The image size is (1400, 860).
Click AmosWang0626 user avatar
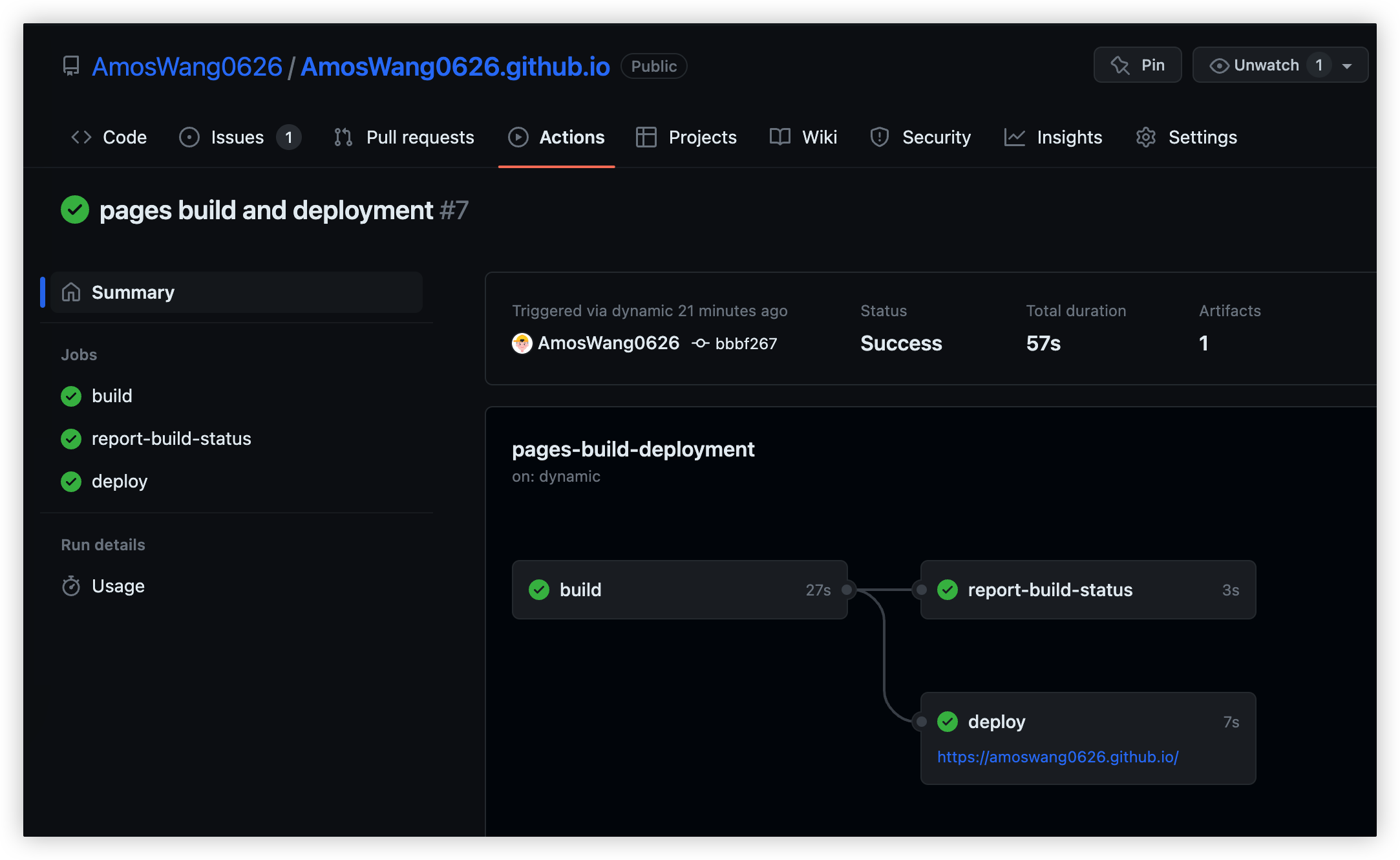pos(522,343)
